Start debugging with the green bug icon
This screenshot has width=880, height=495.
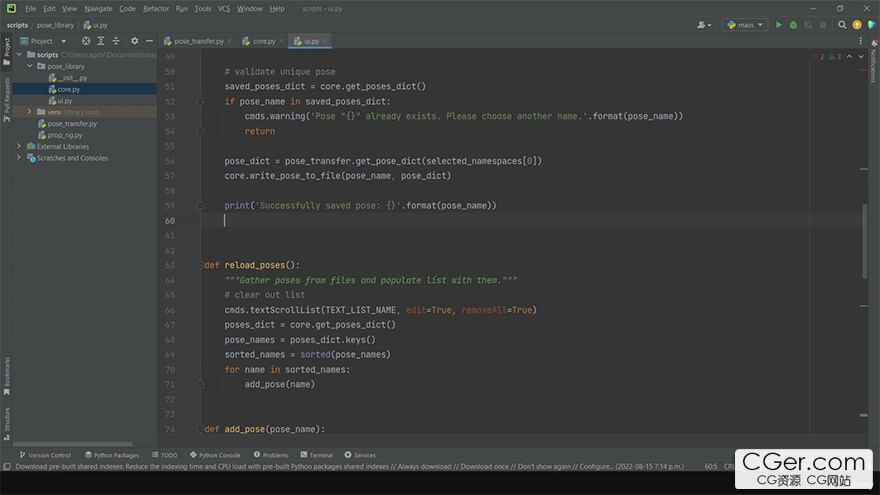793,25
